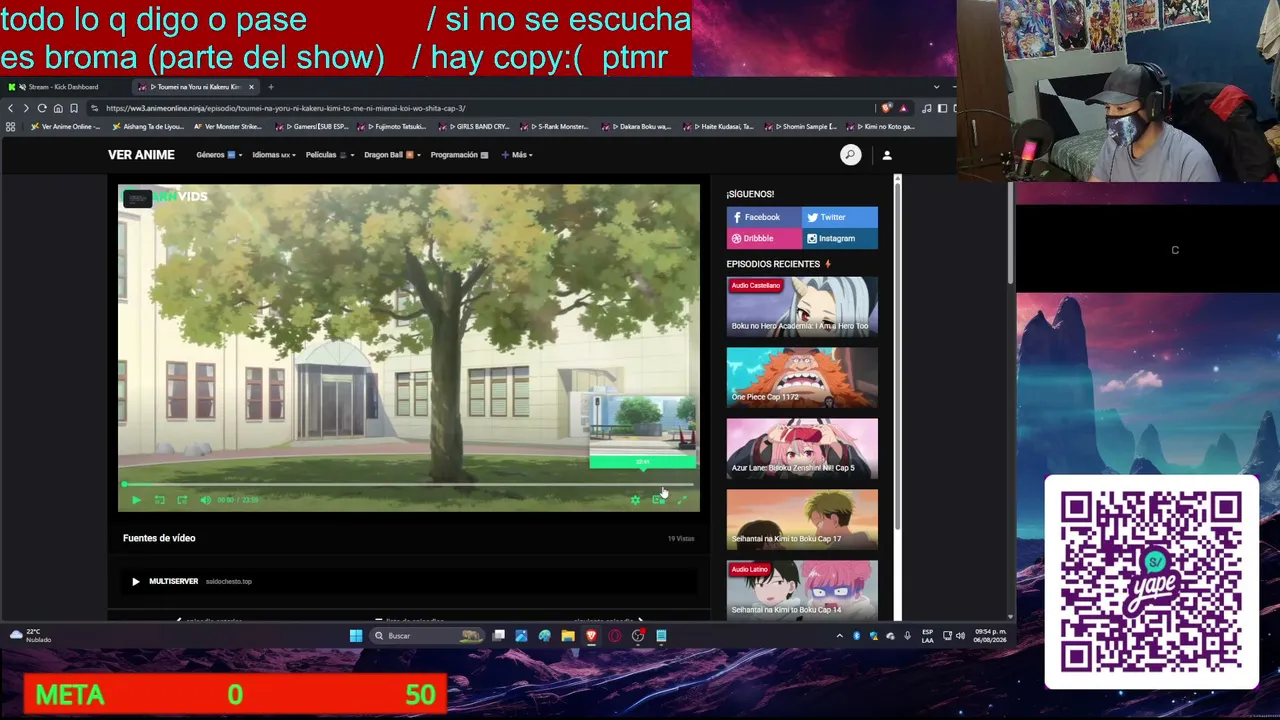Follow on the Facebook button
Image resolution: width=1280 pixels, height=720 pixels.
coord(764,217)
